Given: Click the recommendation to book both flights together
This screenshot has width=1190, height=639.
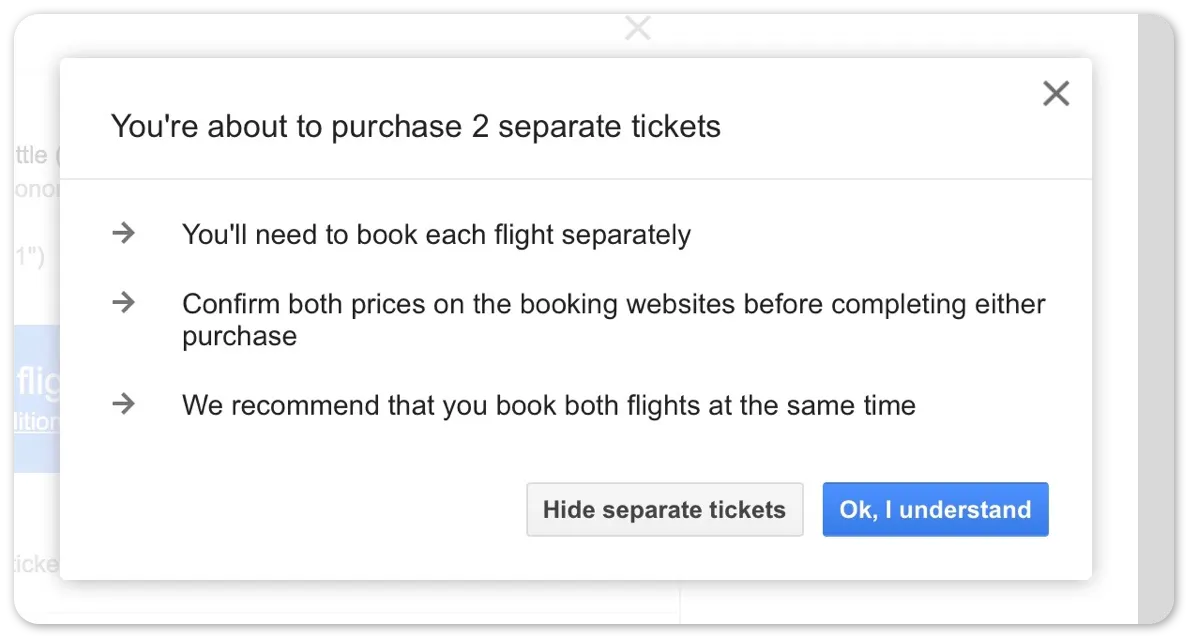Looking at the screenshot, I should tap(548, 405).
